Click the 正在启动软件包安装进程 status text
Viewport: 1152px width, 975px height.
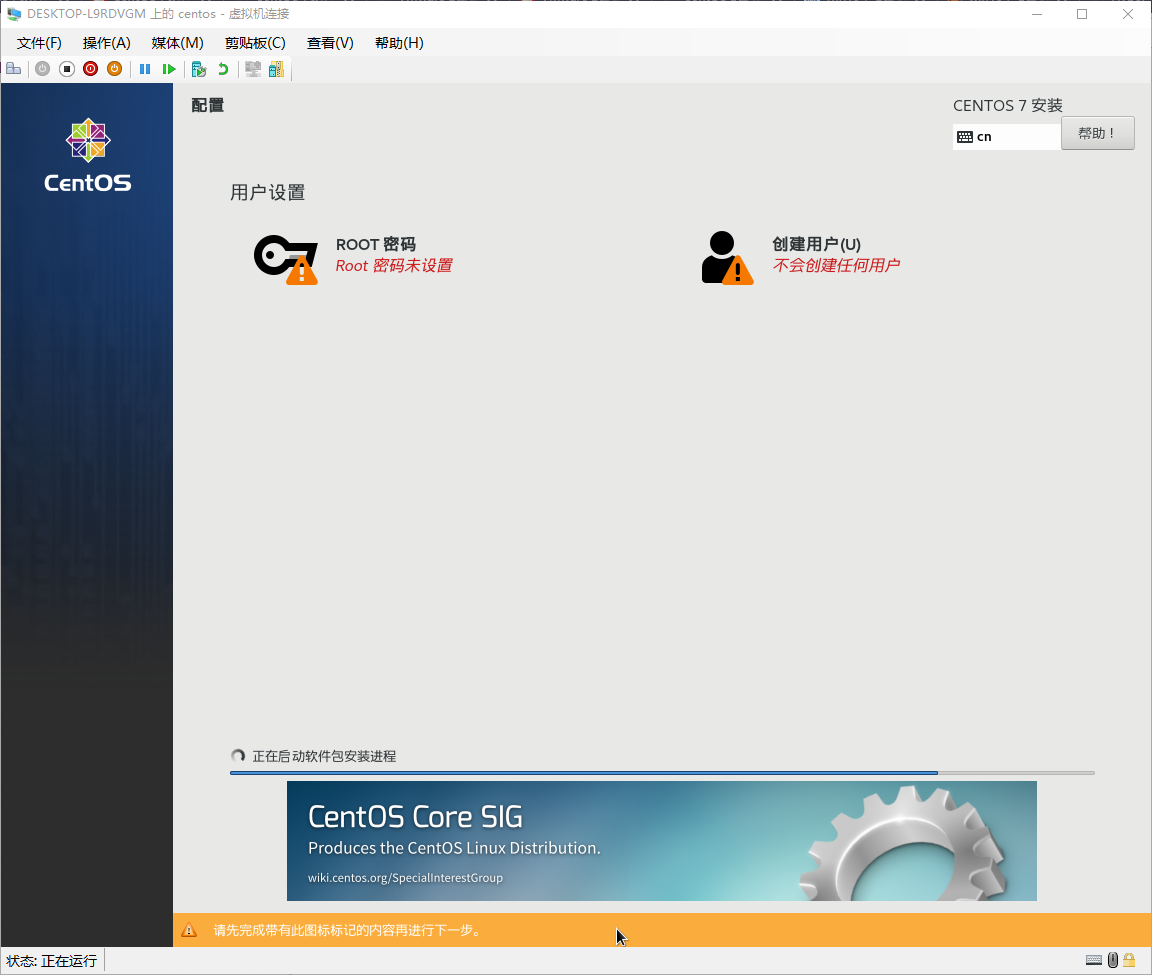pyautogui.click(x=324, y=756)
